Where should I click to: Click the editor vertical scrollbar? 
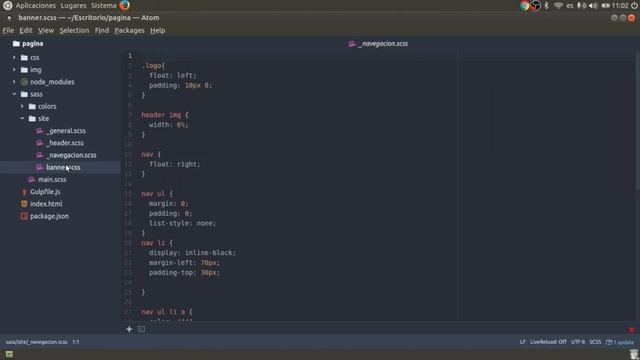(x=637, y=122)
